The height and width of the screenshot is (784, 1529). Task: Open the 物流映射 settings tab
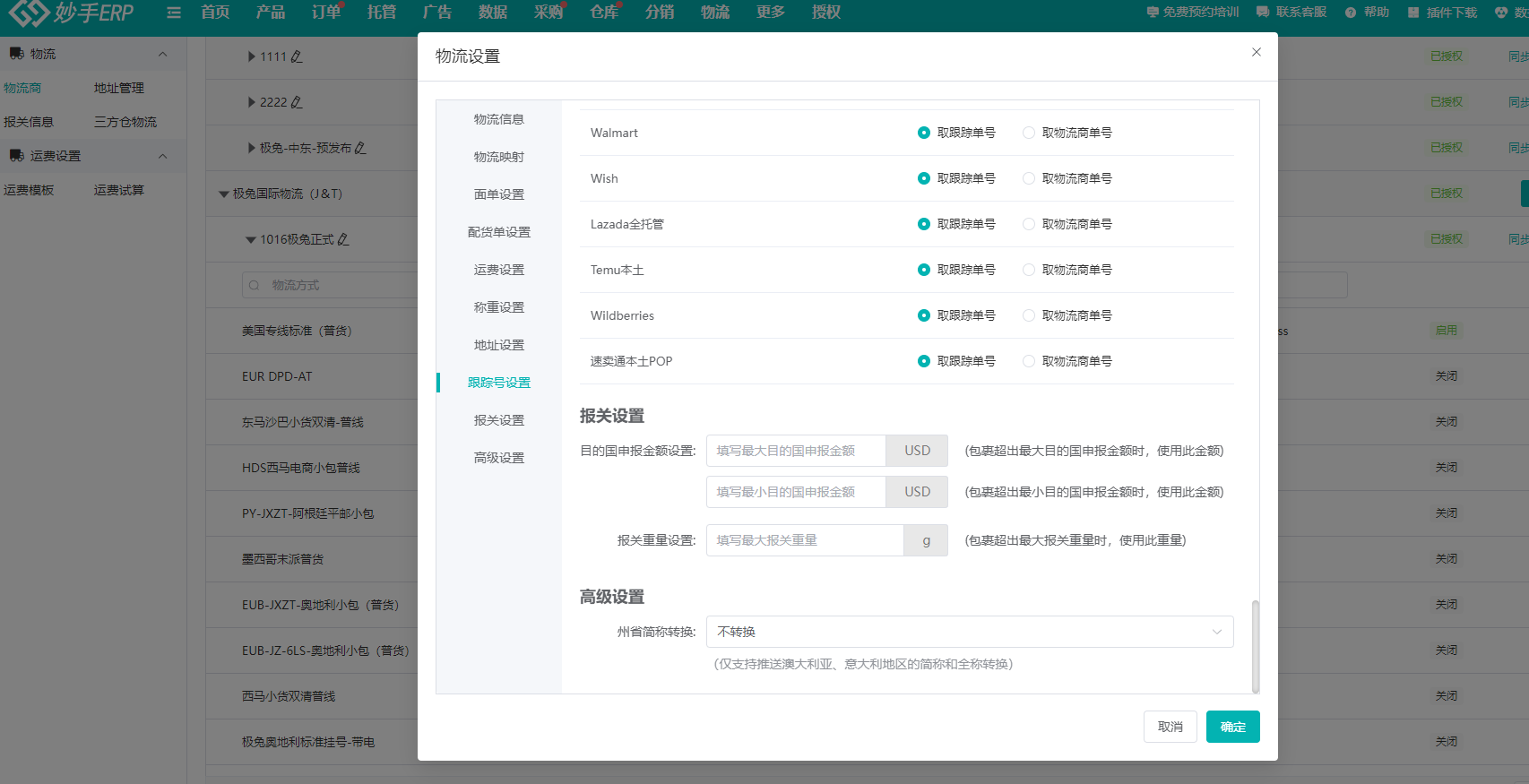point(499,157)
